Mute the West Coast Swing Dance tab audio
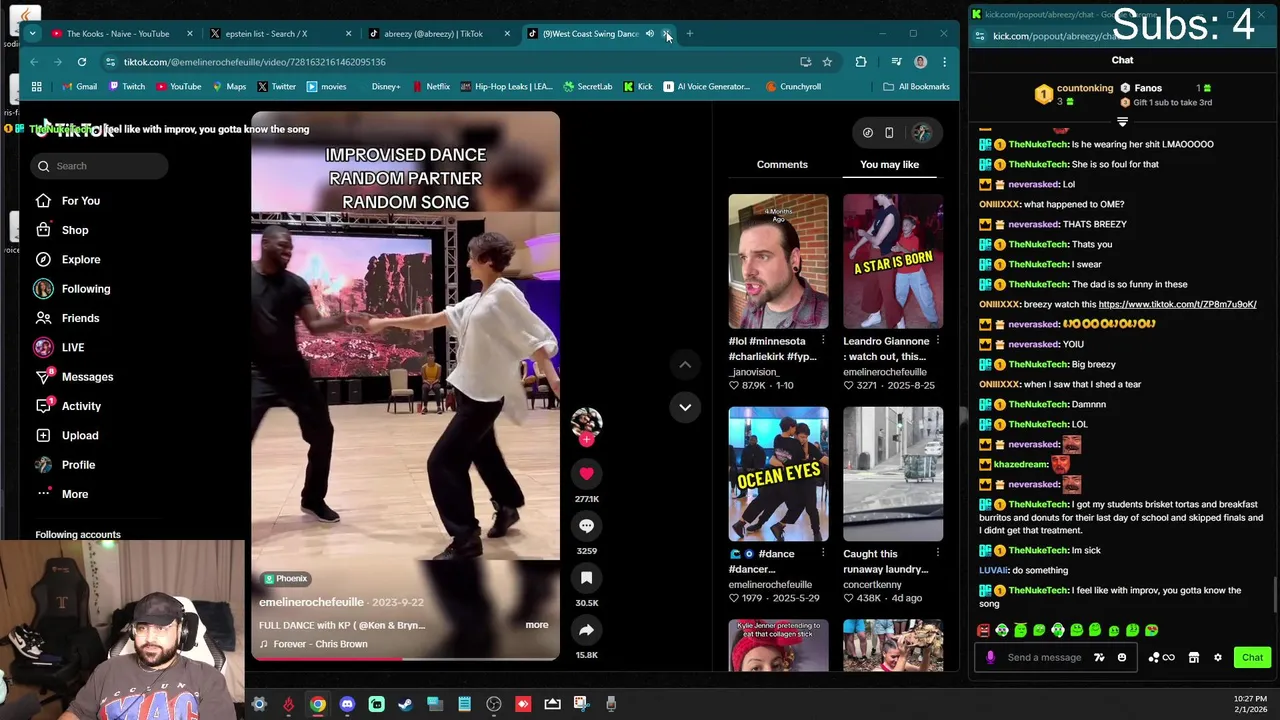Screen dimensions: 1280x720 pyautogui.click(x=649, y=34)
